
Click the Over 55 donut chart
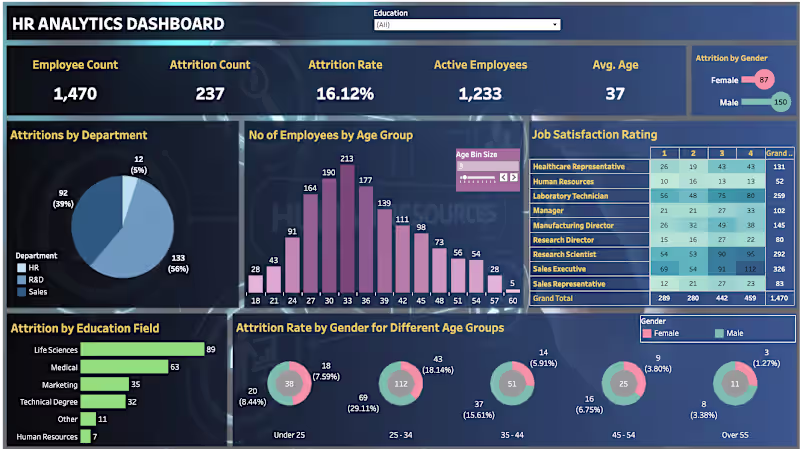(x=735, y=383)
